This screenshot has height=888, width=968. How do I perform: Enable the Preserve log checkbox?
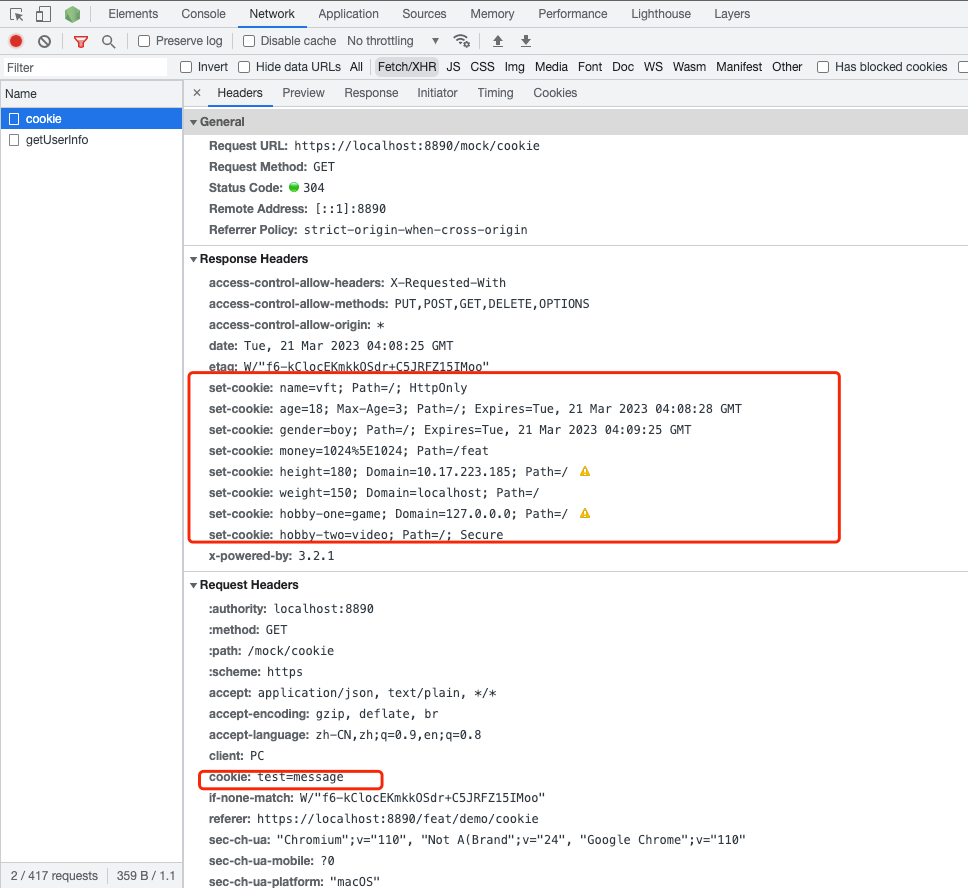tap(144, 41)
